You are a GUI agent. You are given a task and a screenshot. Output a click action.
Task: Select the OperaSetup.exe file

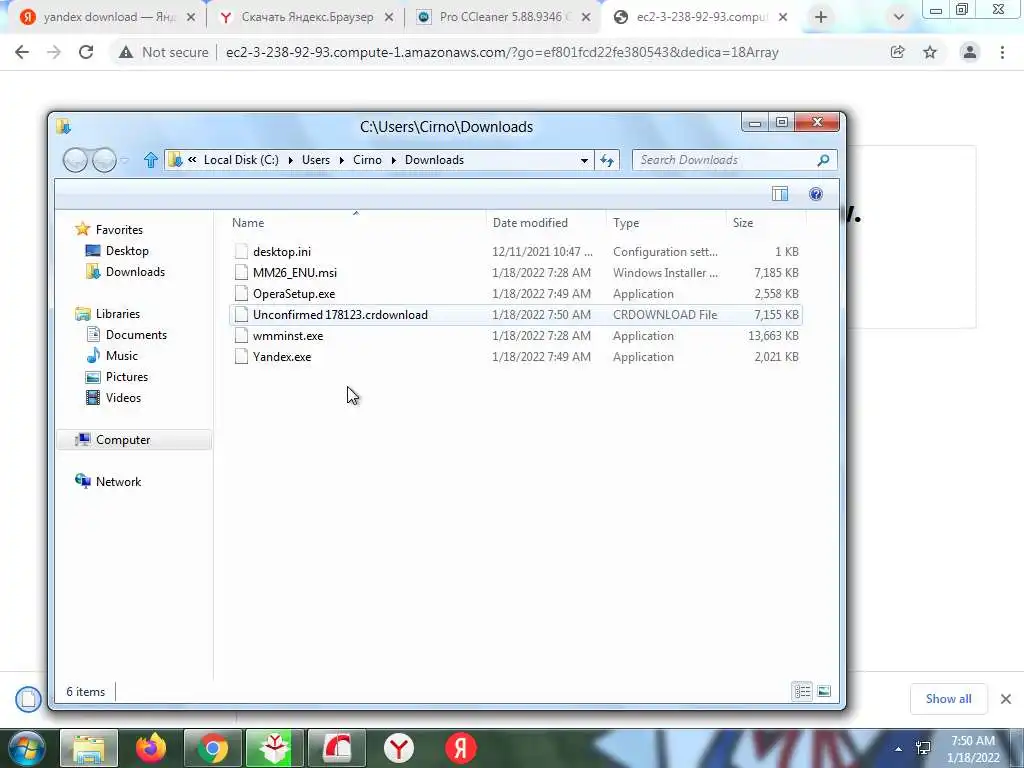516,294
